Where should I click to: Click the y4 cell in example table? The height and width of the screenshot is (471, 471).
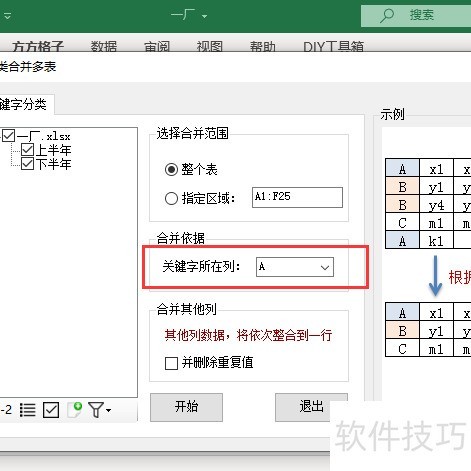point(436,205)
